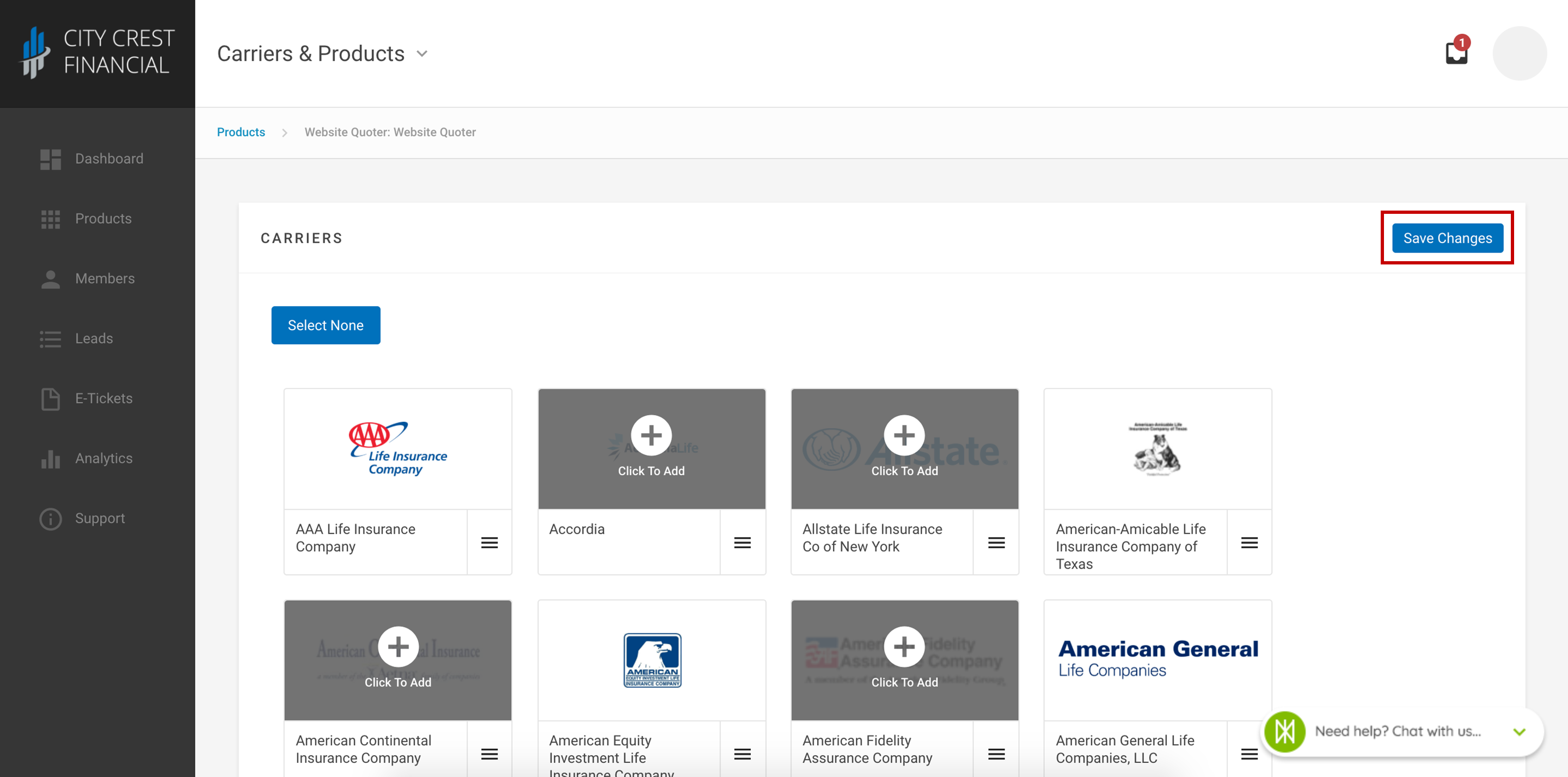Click the City Crest Financial logo
Viewport: 1568px width, 777px height.
[97, 52]
